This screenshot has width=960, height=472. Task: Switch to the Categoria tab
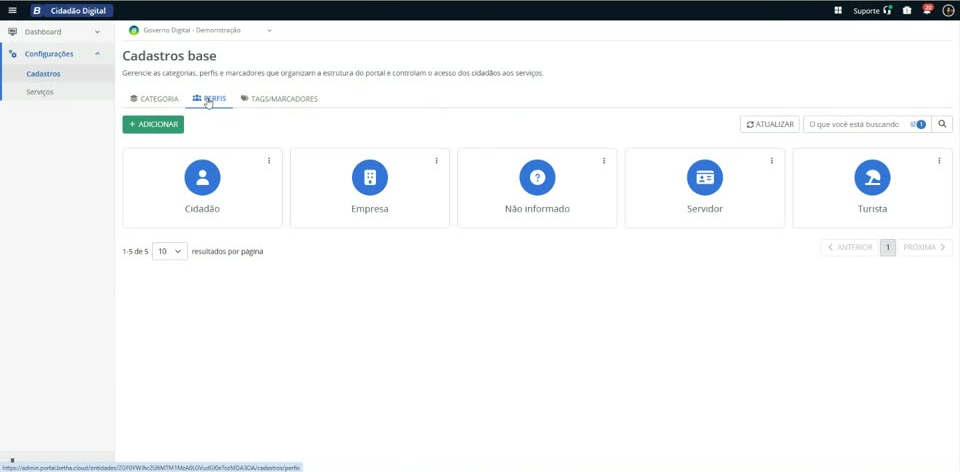(x=154, y=99)
